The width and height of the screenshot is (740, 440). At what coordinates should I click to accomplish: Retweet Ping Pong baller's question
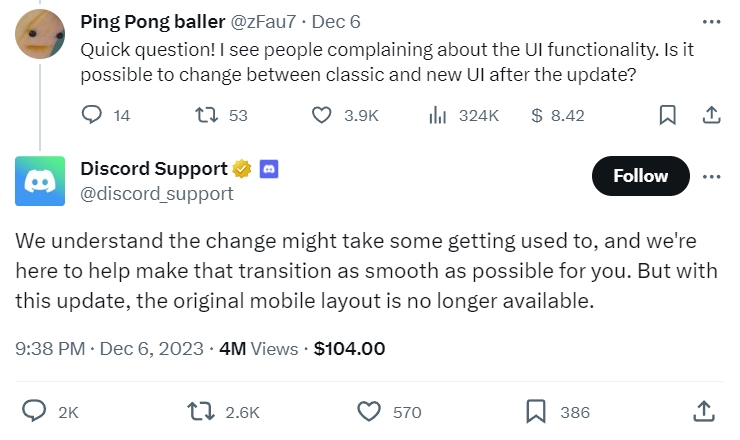(x=204, y=116)
